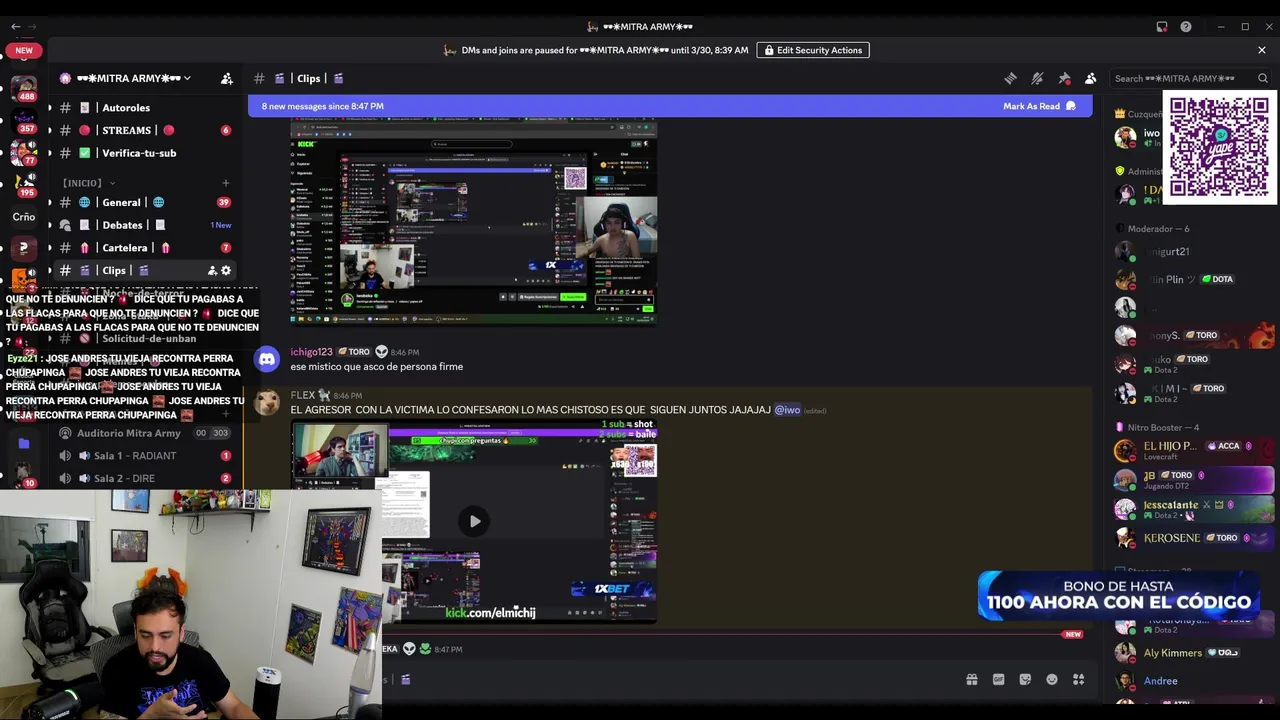Open the pinned messages icon
Screen dimensions: 1280x720
click(x=1064, y=78)
